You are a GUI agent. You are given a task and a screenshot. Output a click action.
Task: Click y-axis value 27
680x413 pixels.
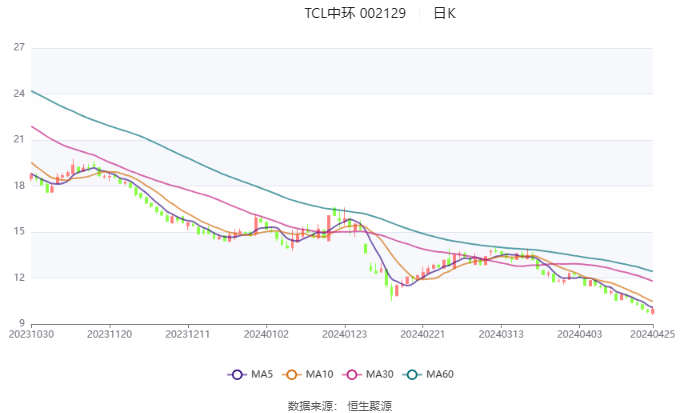19,47
